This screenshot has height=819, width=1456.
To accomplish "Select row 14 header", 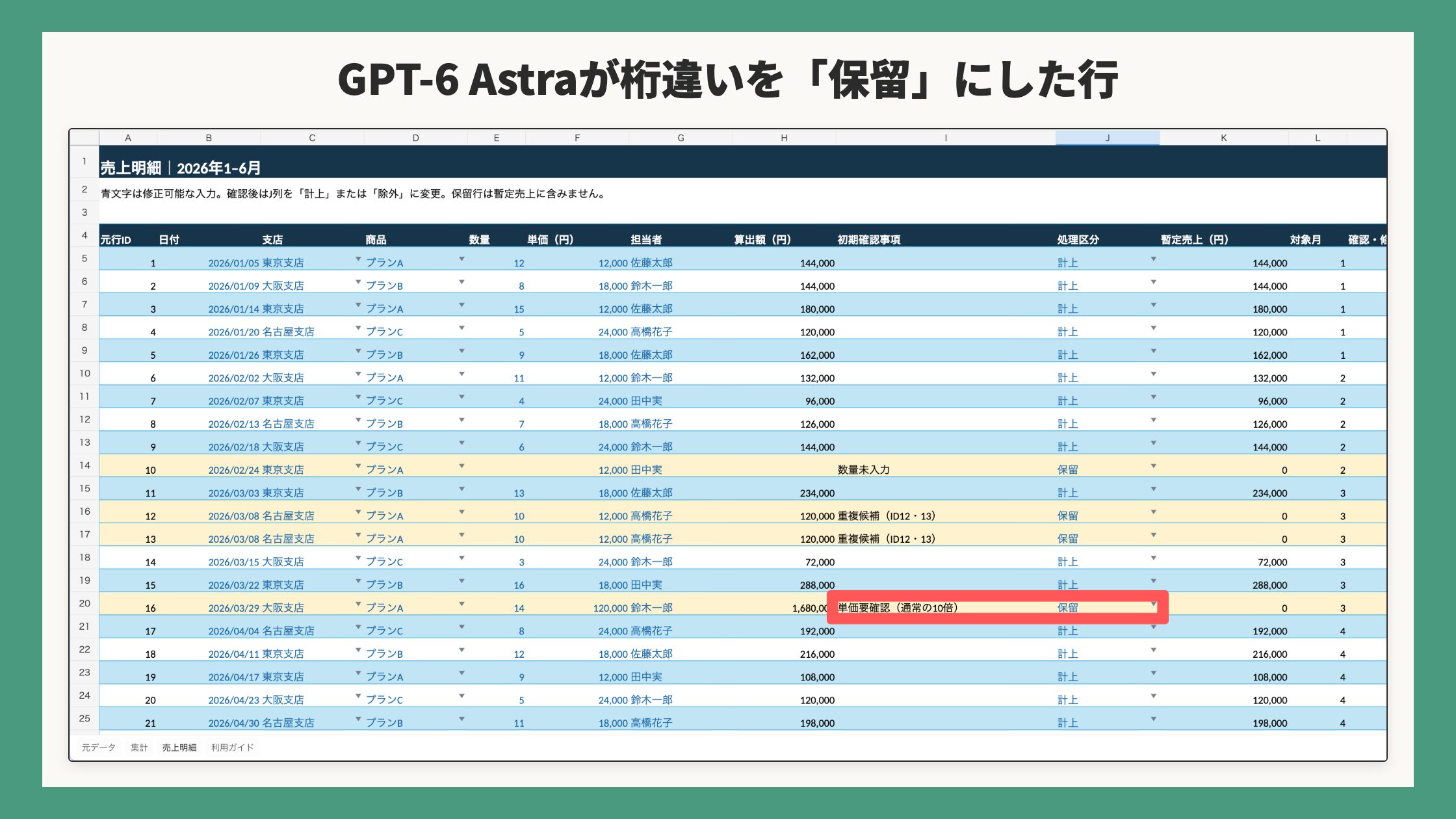I will [84, 465].
